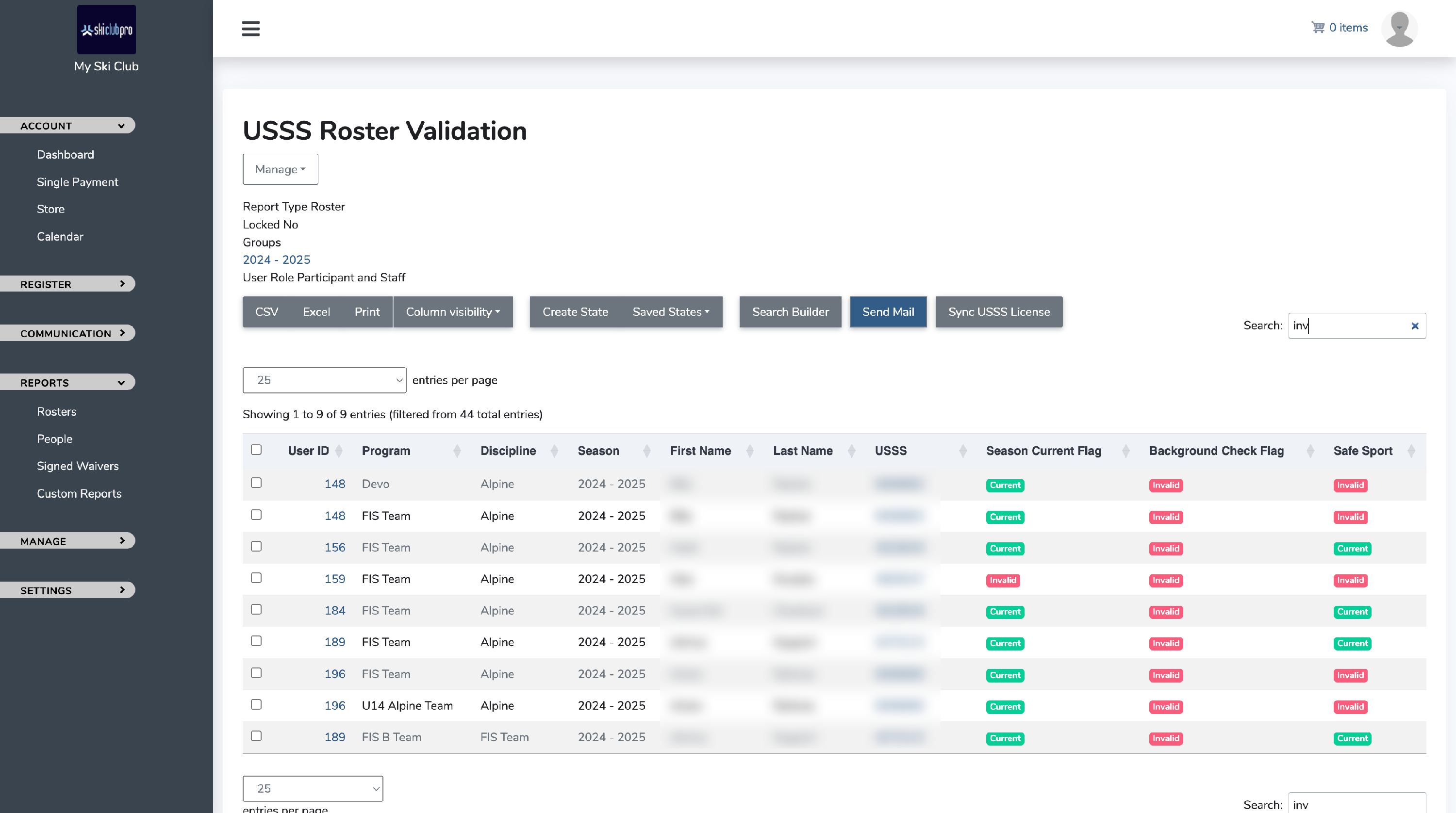The height and width of the screenshot is (813, 1456).
Task: Open the Column visibility dropdown
Action: [453, 312]
